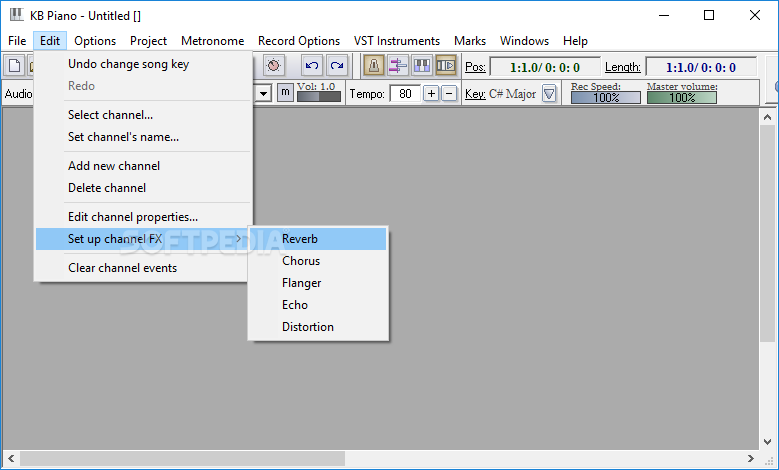Screen dimensions: 779x470
Task: Open the Marks menu
Action: coord(469,41)
